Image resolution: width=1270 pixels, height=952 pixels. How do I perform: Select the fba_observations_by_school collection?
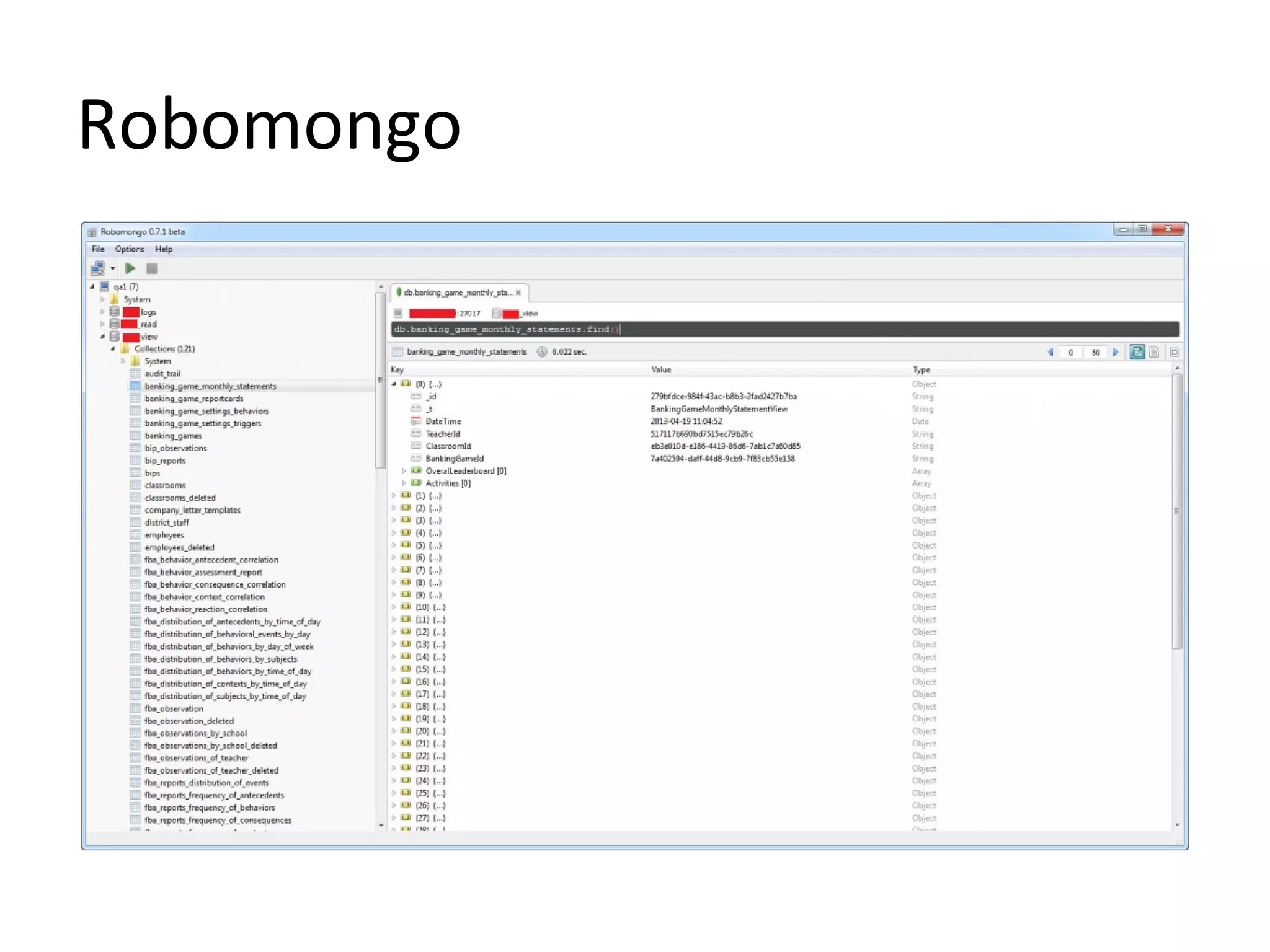click(x=195, y=733)
